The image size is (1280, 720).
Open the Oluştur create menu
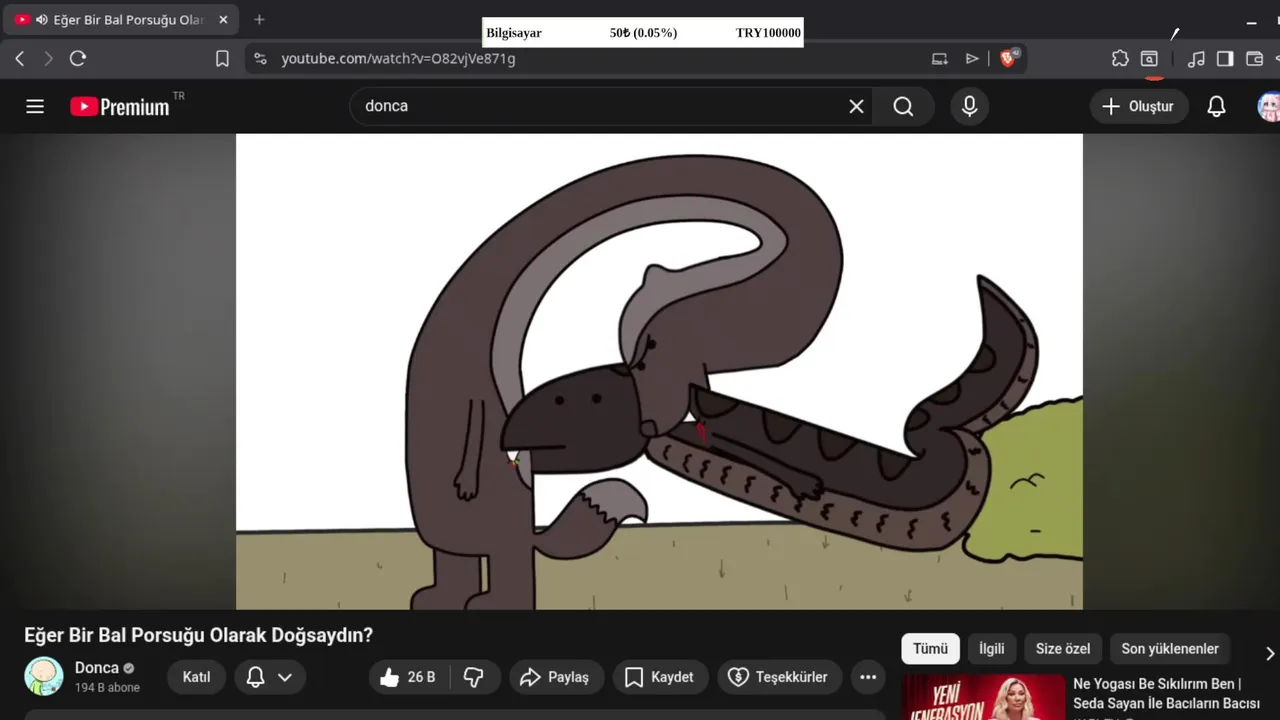(1138, 106)
